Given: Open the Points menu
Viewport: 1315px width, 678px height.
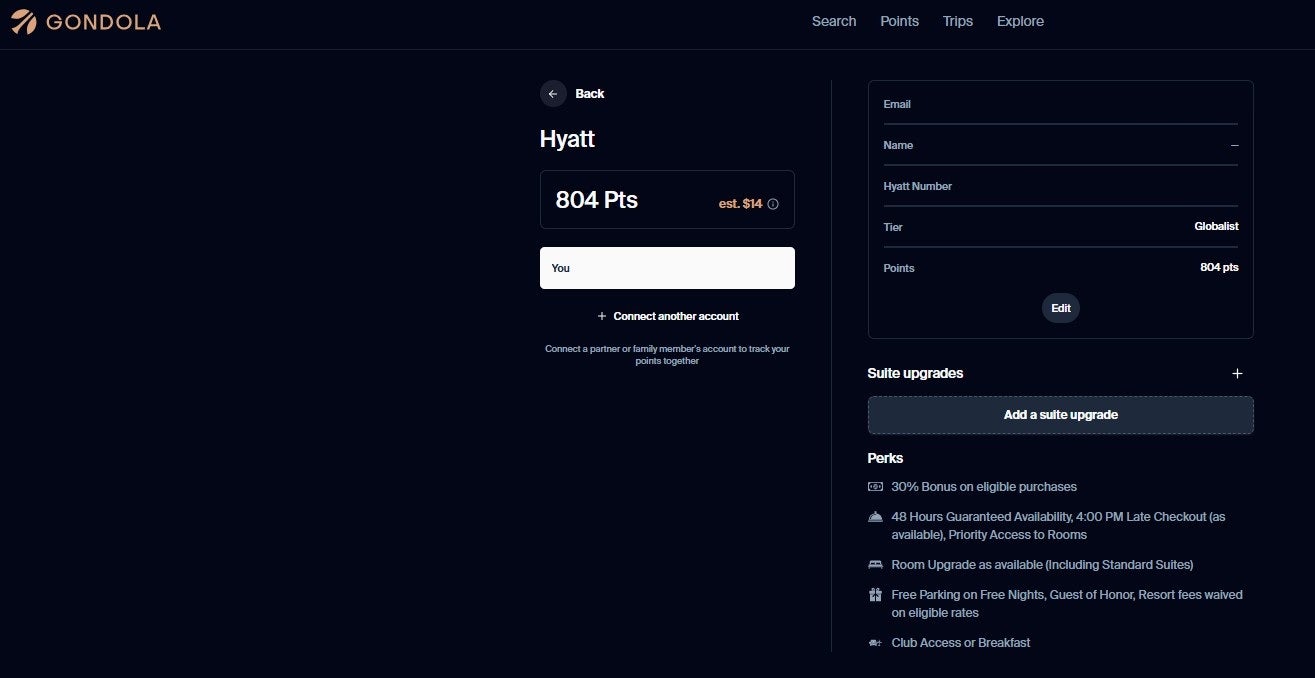Looking at the screenshot, I should [899, 21].
